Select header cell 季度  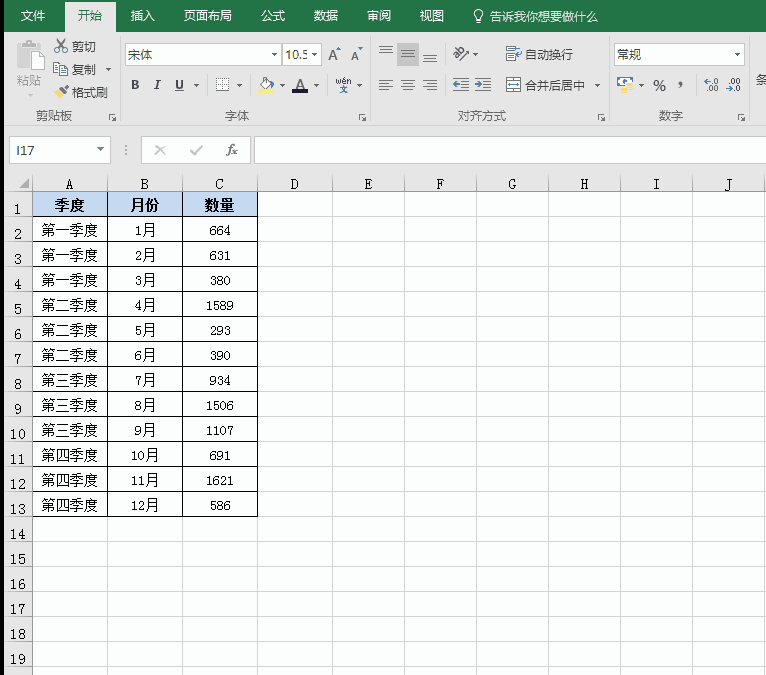[70, 205]
